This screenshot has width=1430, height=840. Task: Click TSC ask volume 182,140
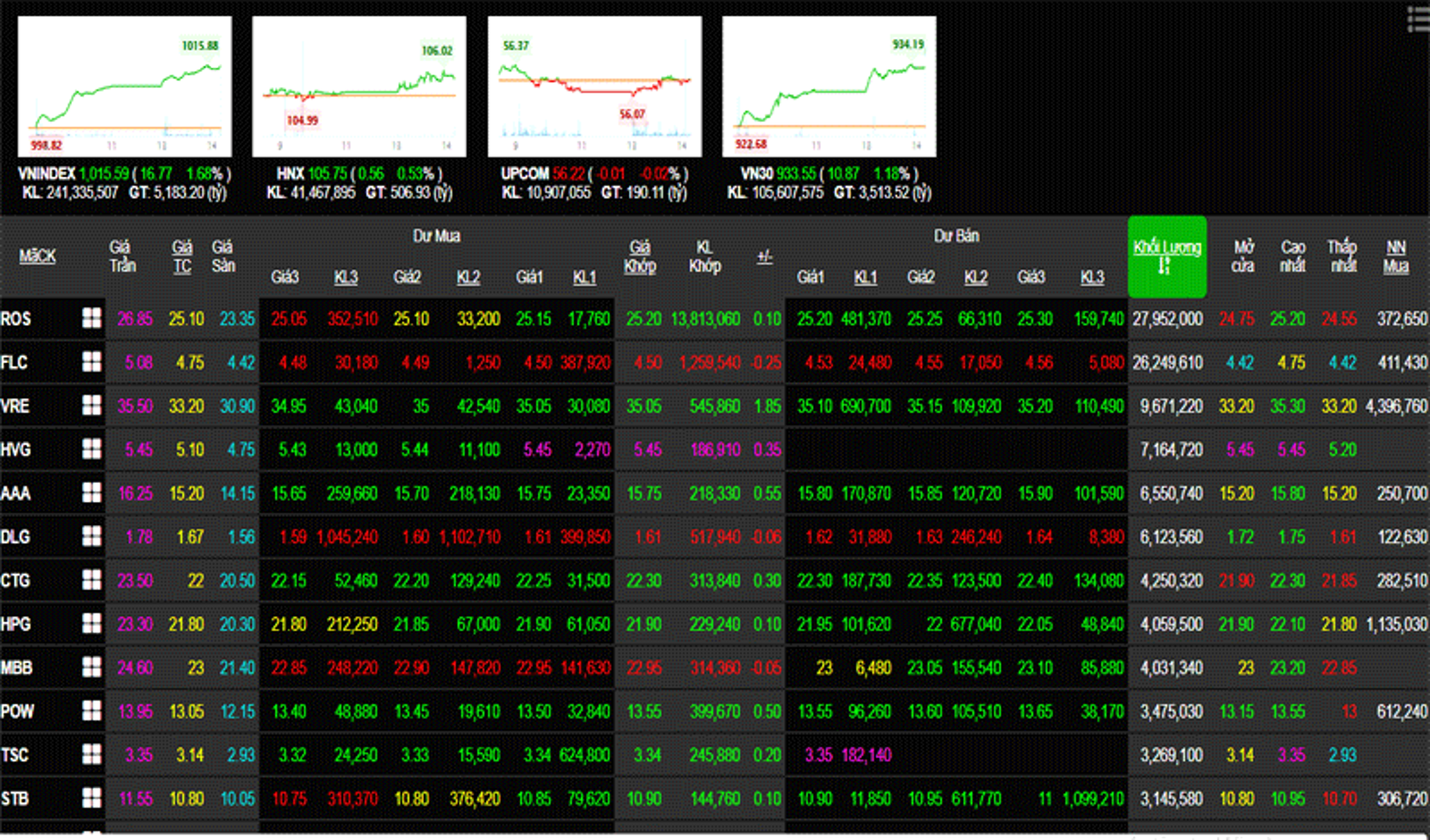point(866,754)
